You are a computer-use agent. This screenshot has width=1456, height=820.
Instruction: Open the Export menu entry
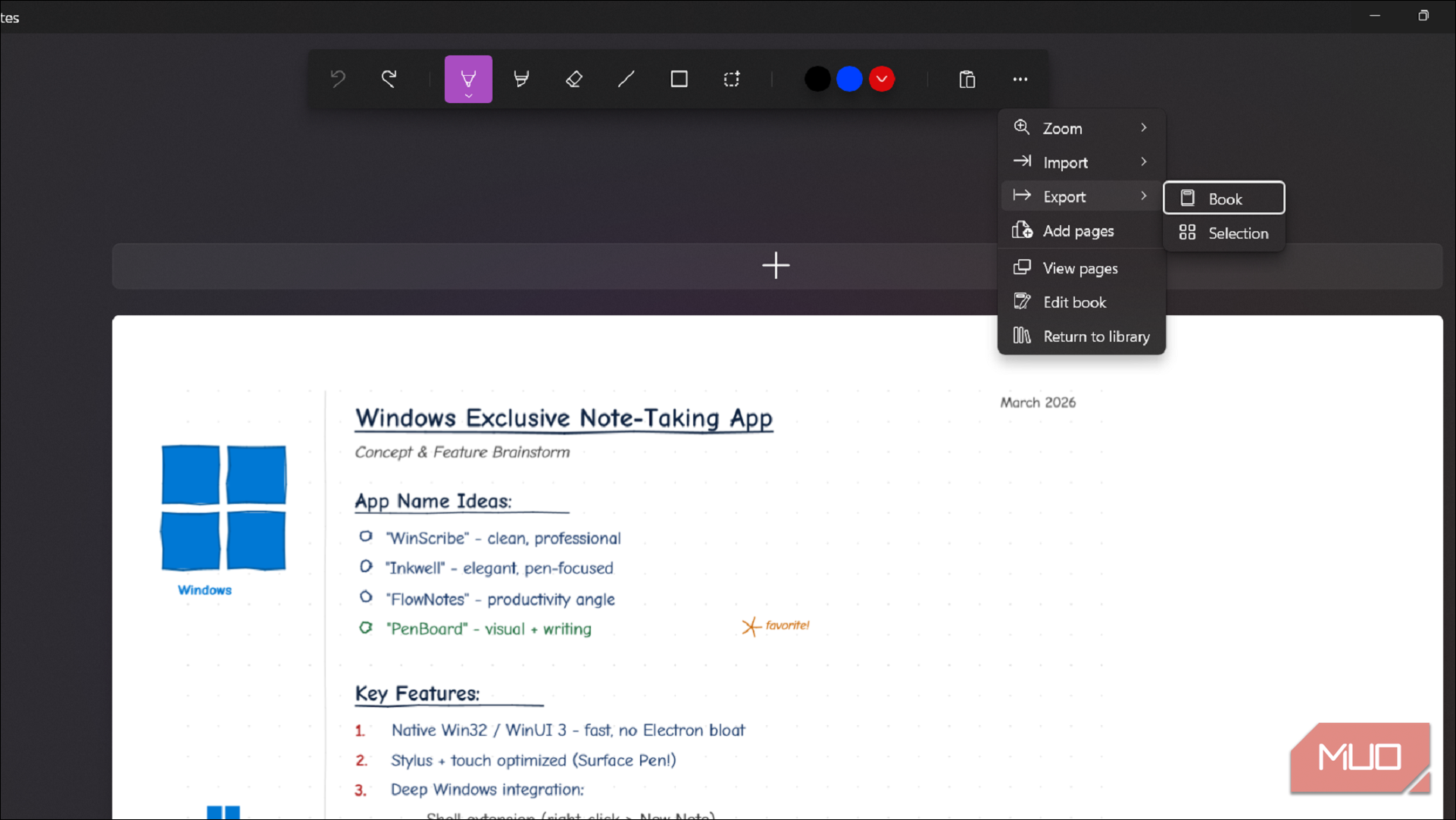click(1081, 196)
